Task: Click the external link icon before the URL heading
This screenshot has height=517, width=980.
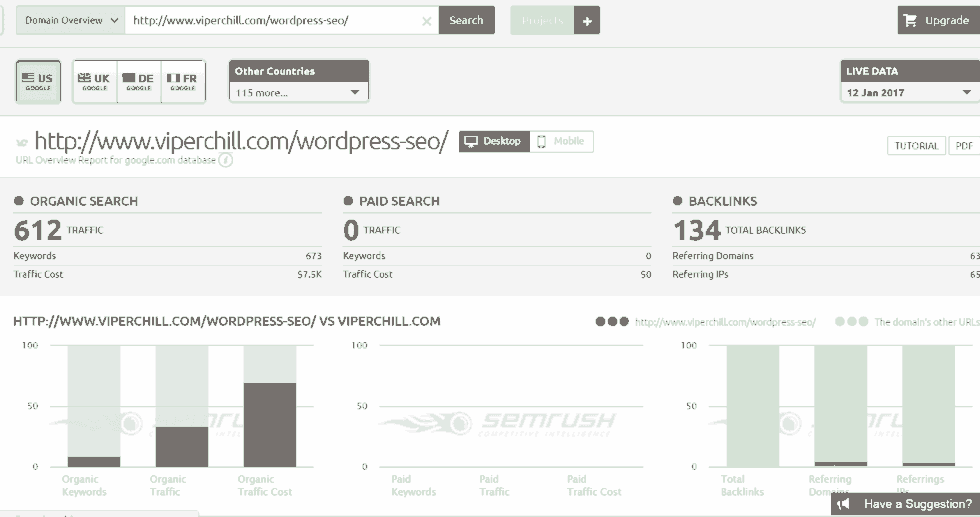Action: (x=22, y=143)
